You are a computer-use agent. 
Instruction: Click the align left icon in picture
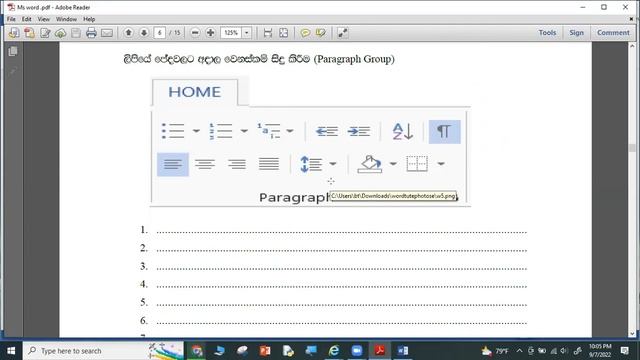point(173,164)
